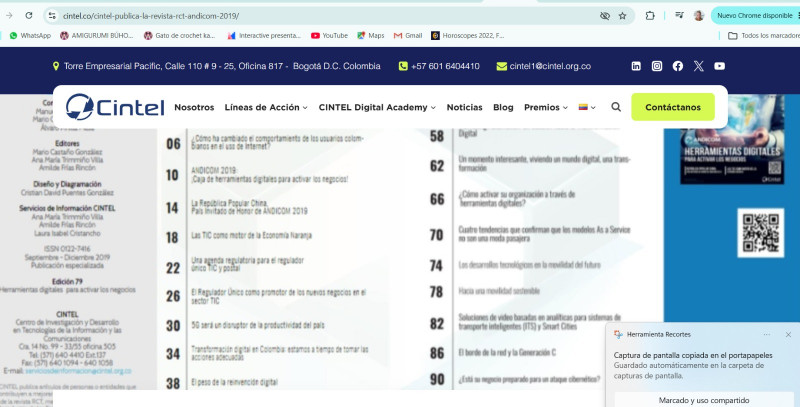Click entry 22 Una agenda regulatoria
Viewport: 800px width, 407px height.
247,264
